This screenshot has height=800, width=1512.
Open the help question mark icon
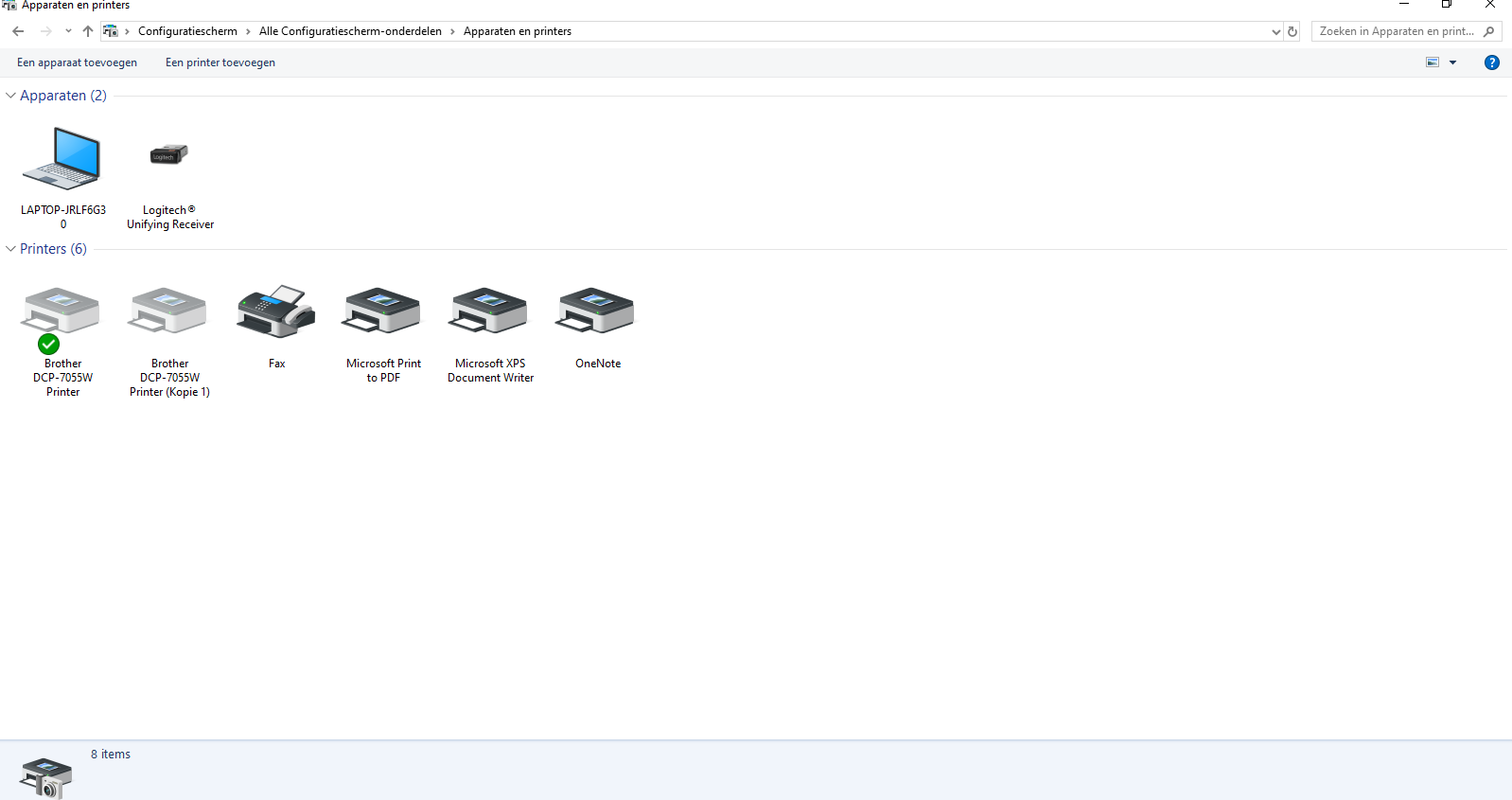click(x=1491, y=62)
